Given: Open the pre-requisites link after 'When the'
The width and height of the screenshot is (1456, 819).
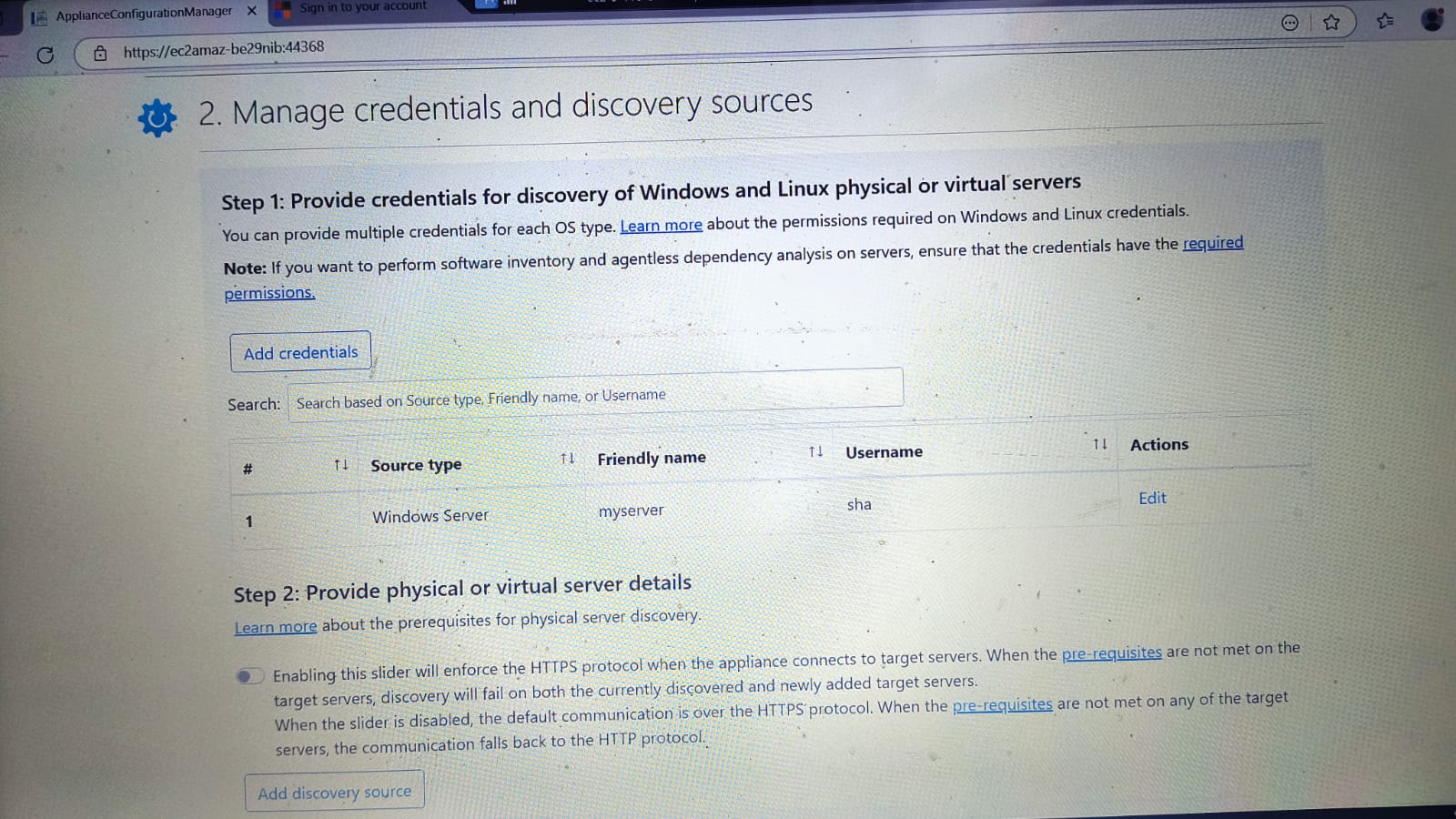Looking at the screenshot, I should pyautogui.click(x=1111, y=652).
